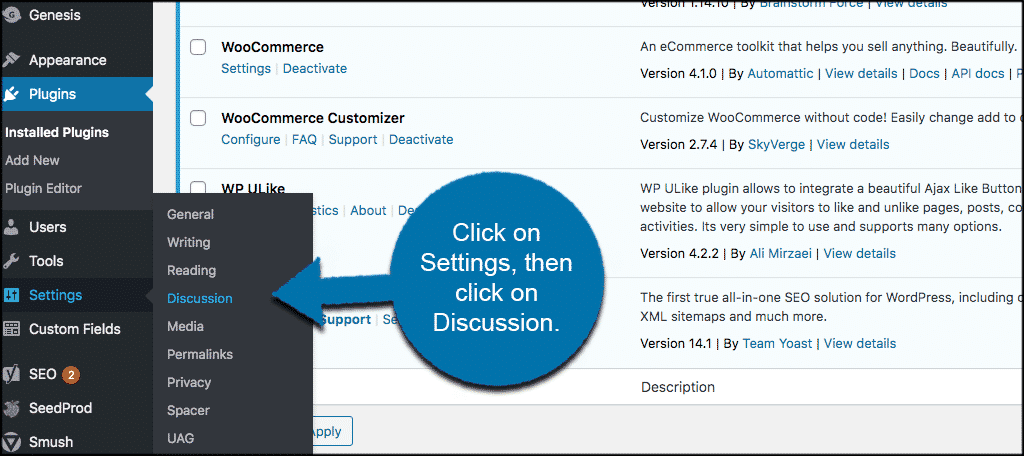1024x456 pixels.
Task: Select Discussion in Settings flyout
Action: point(200,299)
